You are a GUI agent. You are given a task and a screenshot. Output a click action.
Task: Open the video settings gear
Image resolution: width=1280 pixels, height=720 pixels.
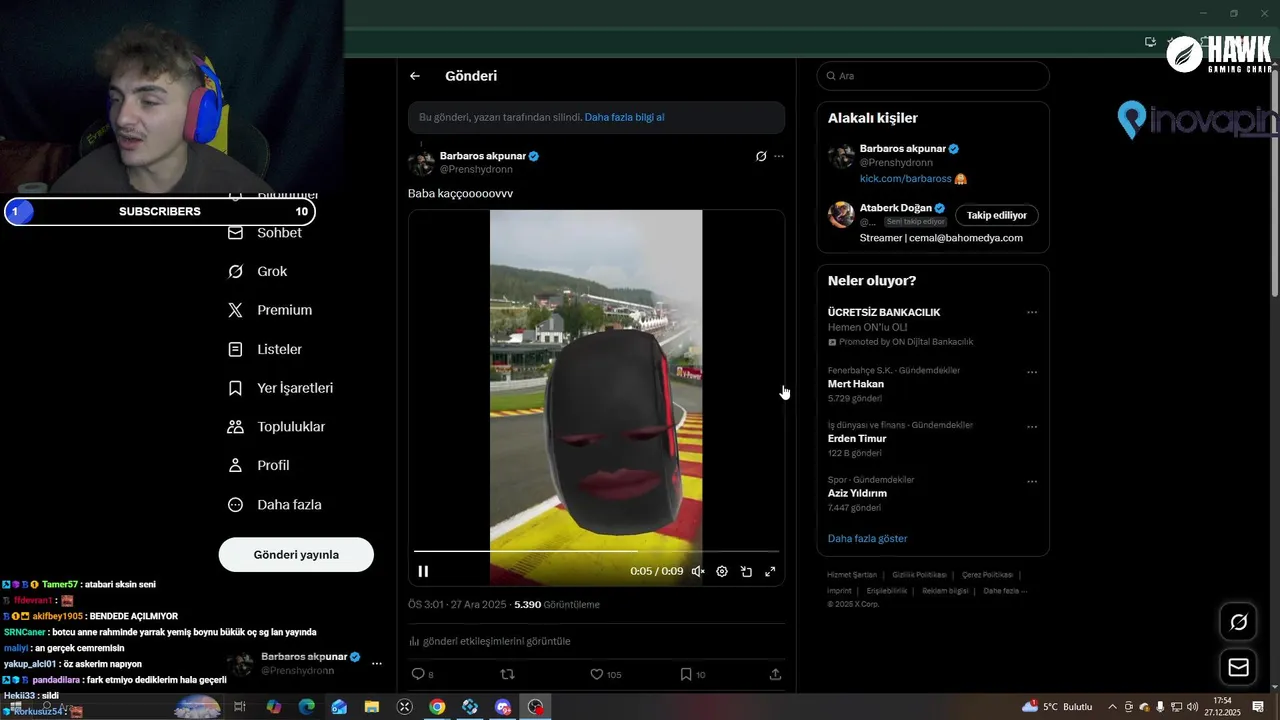tap(722, 571)
